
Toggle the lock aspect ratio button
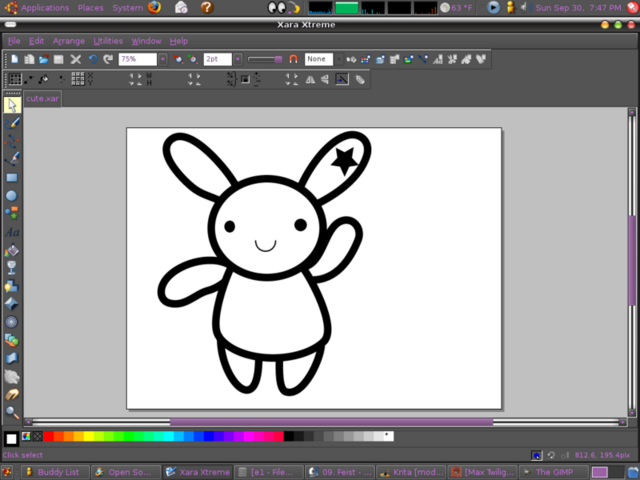click(x=245, y=79)
